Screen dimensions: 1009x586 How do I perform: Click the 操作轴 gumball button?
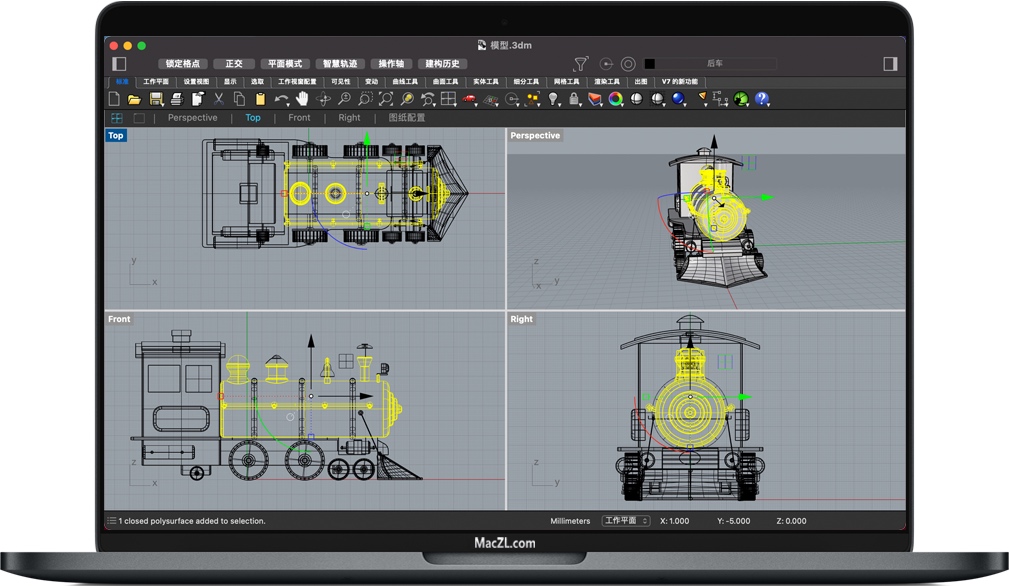(x=391, y=64)
